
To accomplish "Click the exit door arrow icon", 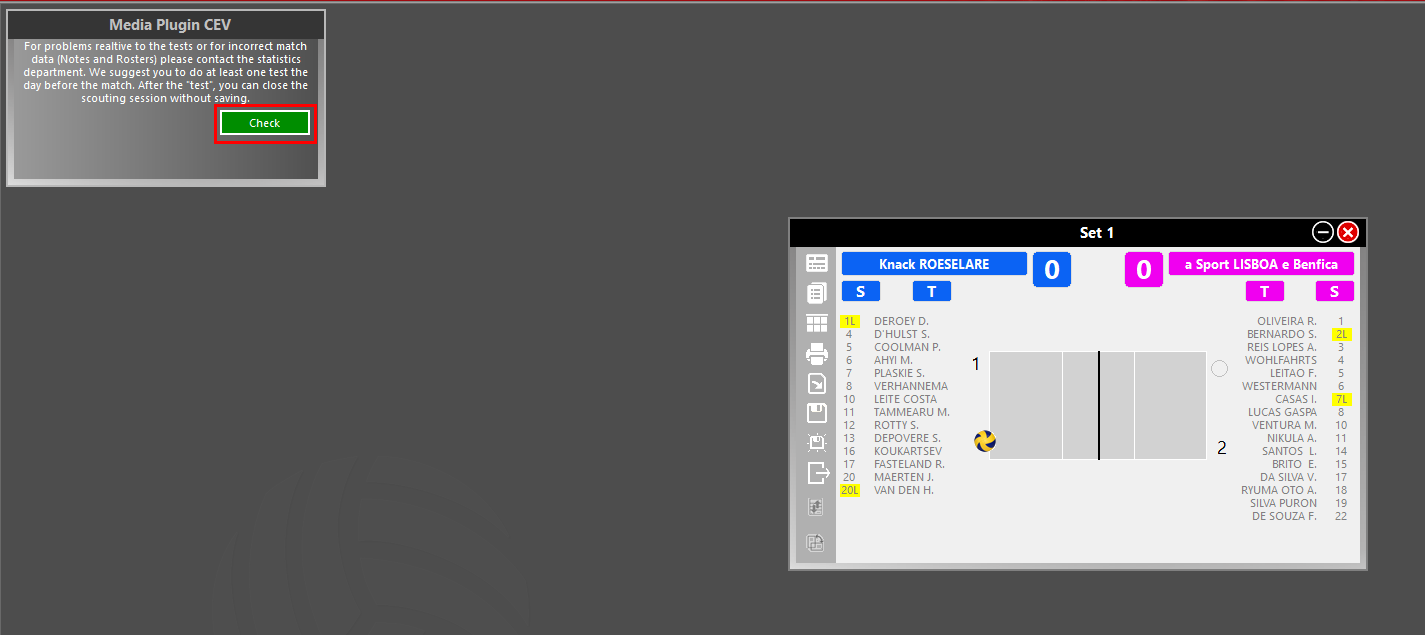I will coord(818,472).
